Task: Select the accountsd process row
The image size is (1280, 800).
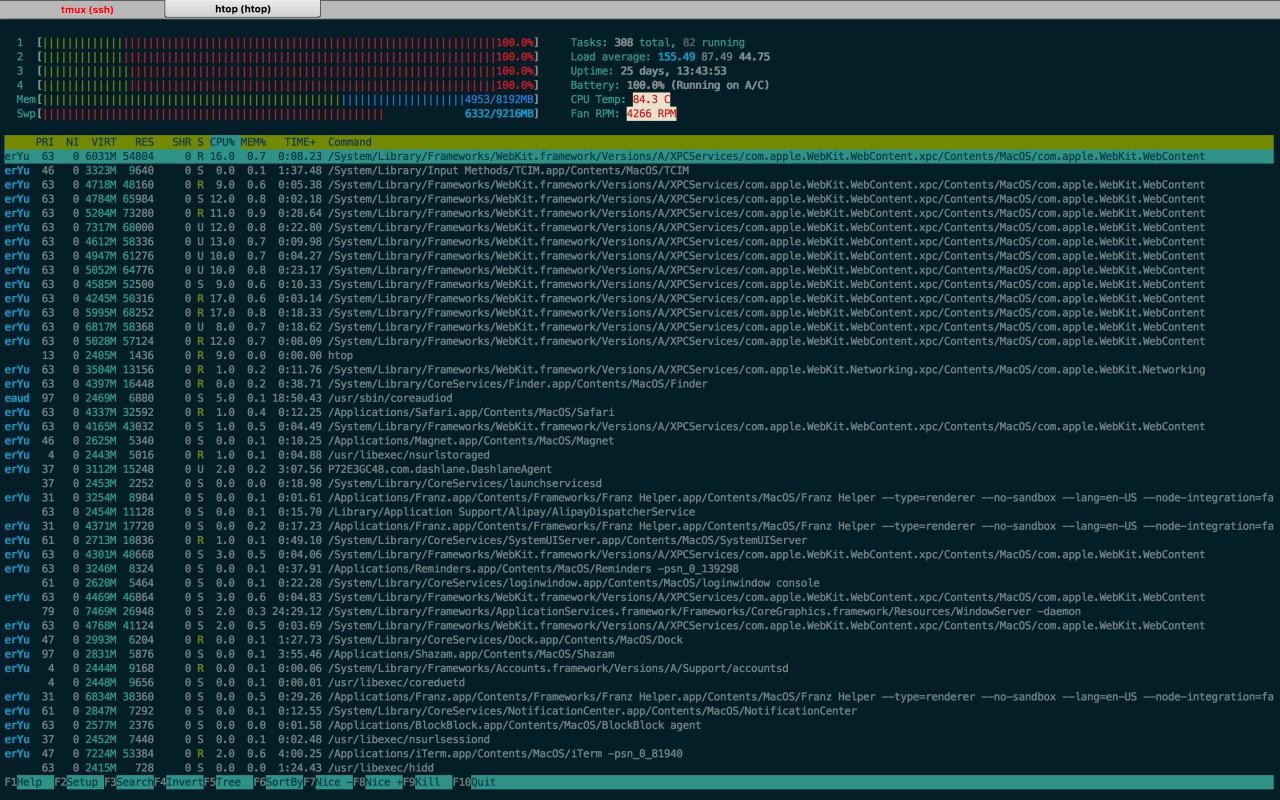Action: tap(640, 668)
